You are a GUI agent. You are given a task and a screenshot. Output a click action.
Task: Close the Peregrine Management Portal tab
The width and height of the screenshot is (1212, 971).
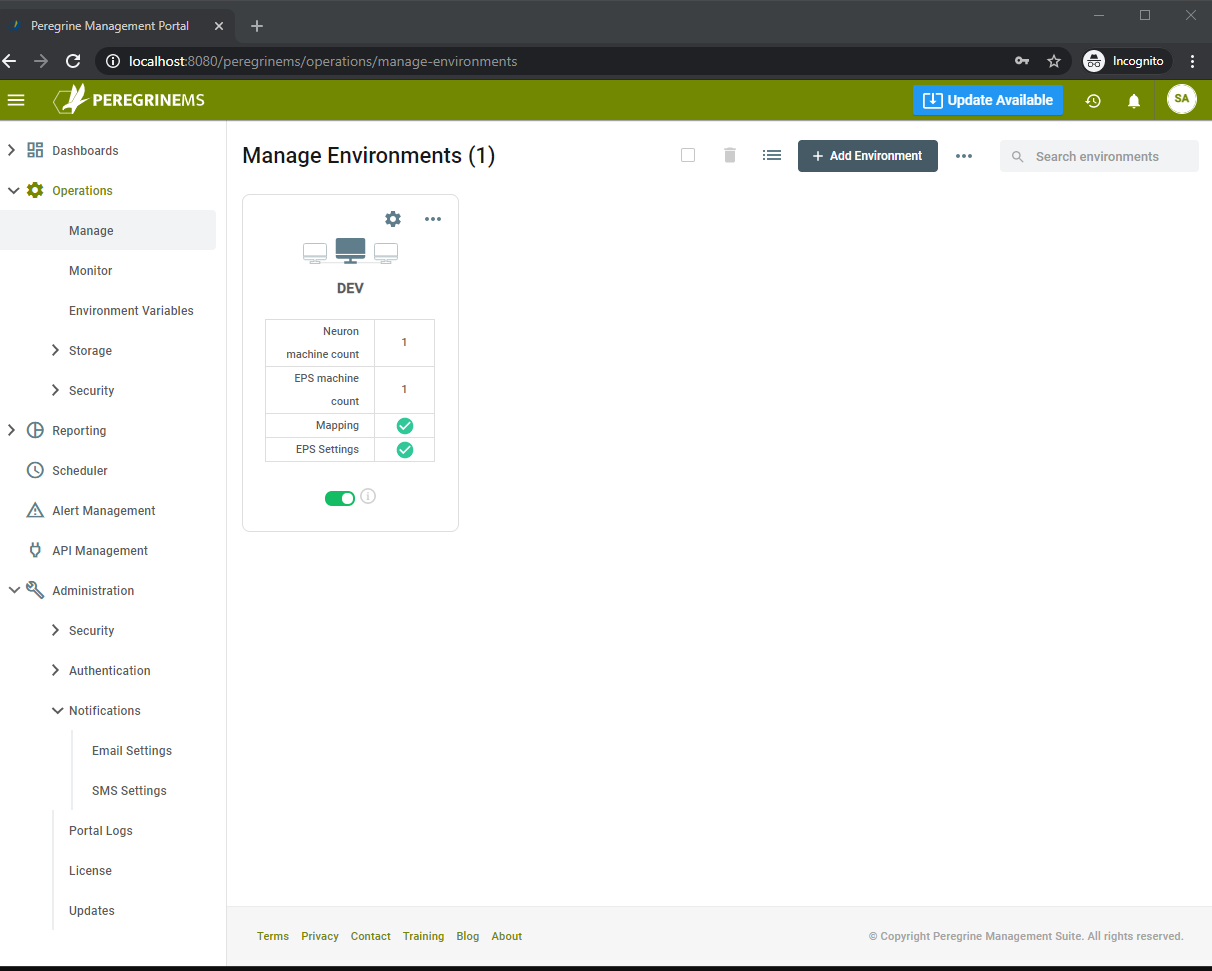coord(219,26)
